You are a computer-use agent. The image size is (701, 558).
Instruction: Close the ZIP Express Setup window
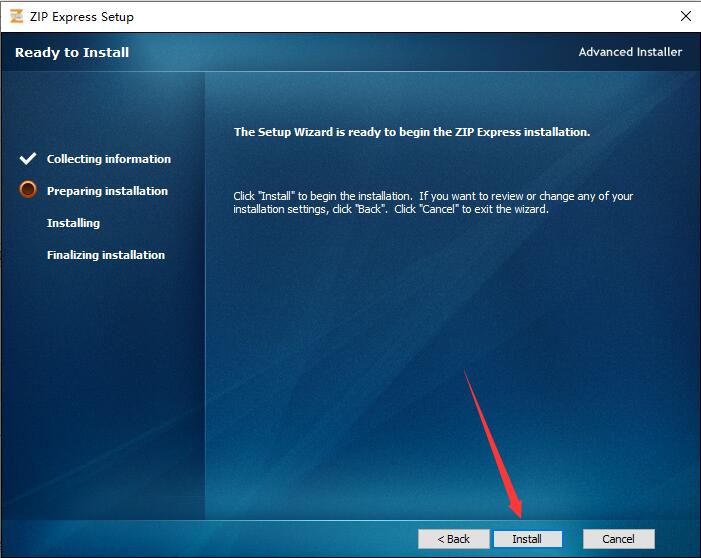pos(685,17)
